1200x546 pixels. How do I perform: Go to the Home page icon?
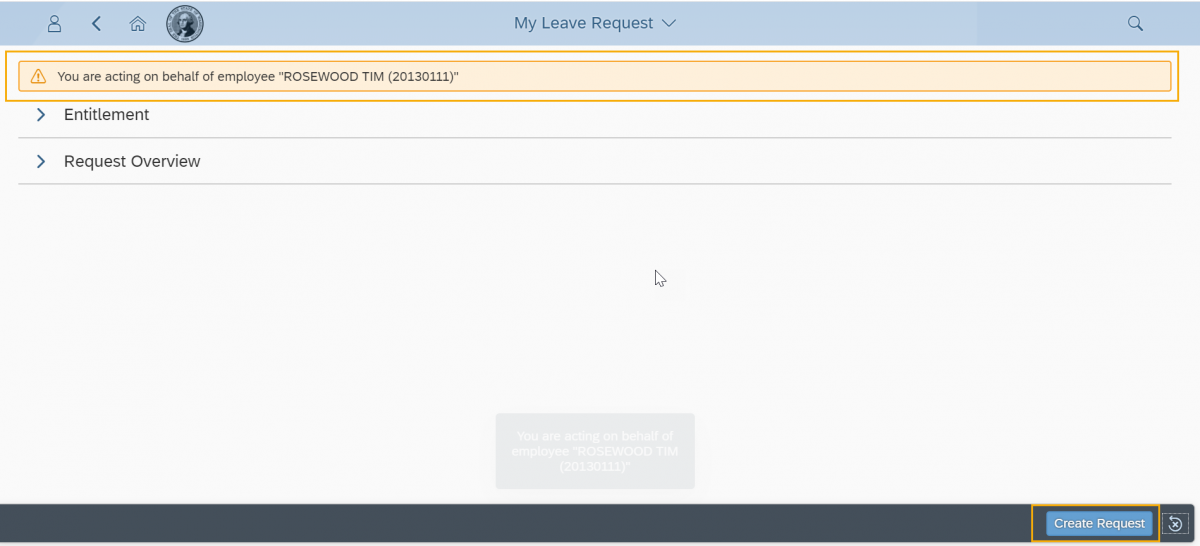tap(138, 23)
